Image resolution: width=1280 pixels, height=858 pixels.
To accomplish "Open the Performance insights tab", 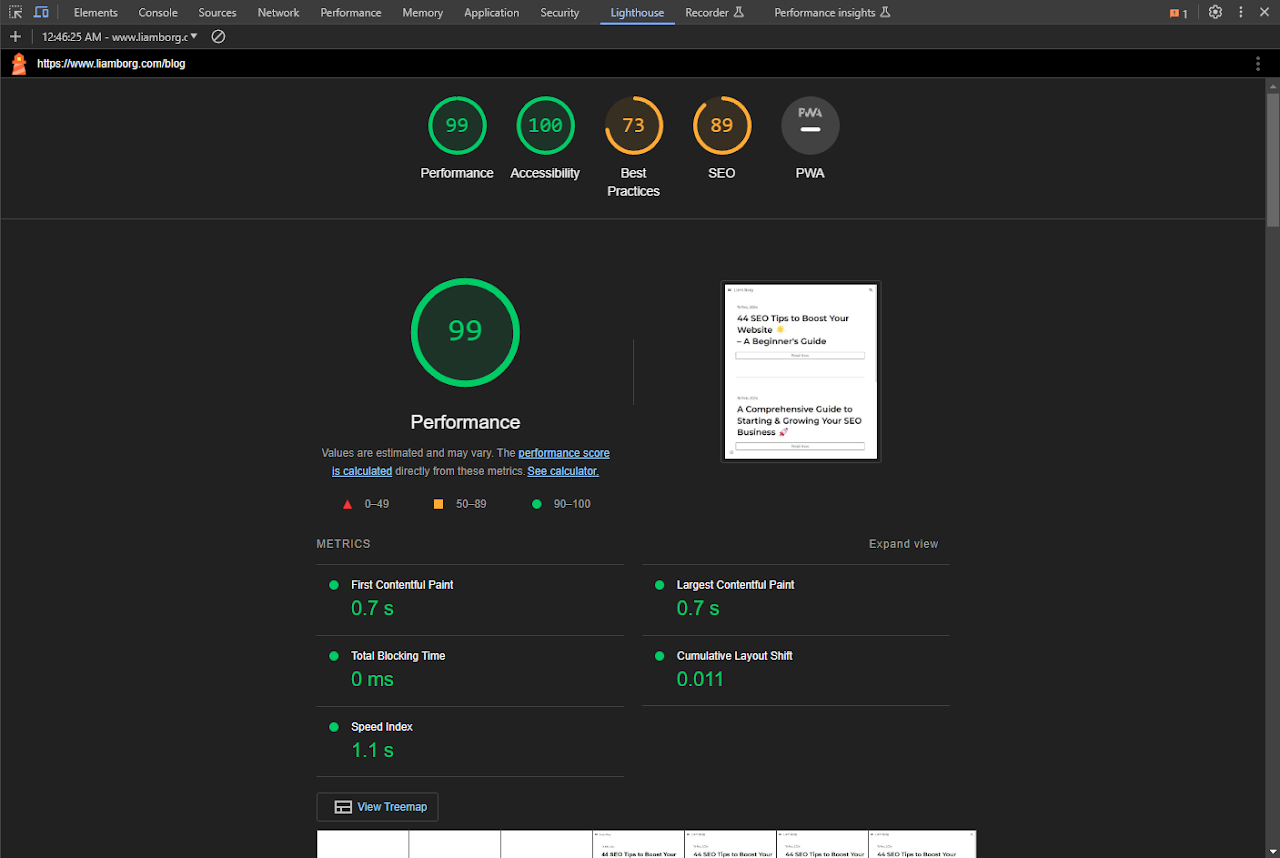I will tap(832, 12).
